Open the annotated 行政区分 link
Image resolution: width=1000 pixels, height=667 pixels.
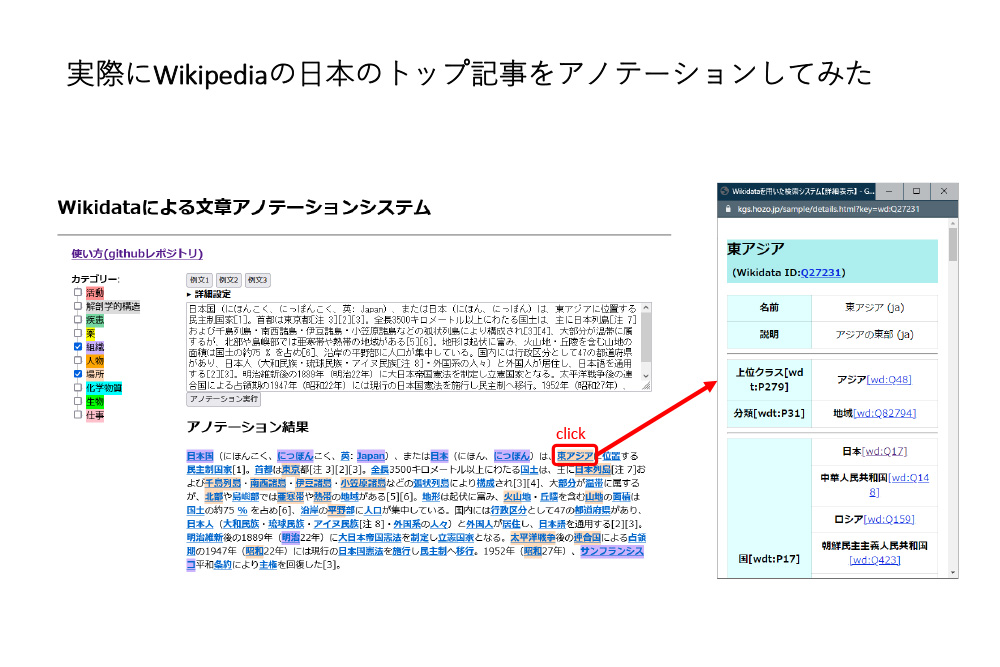509,510
